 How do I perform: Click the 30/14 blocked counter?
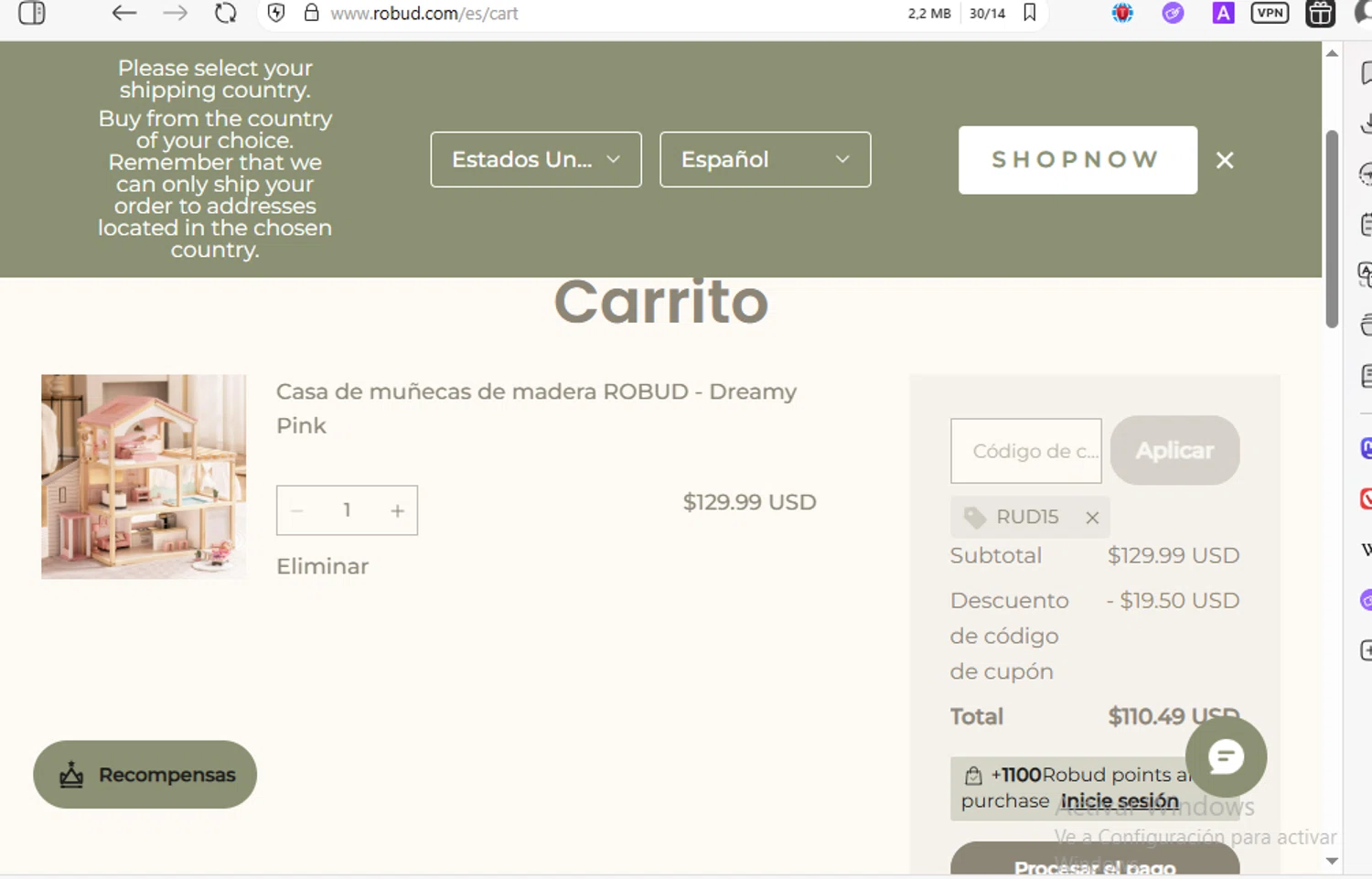(x=987, y=14)
